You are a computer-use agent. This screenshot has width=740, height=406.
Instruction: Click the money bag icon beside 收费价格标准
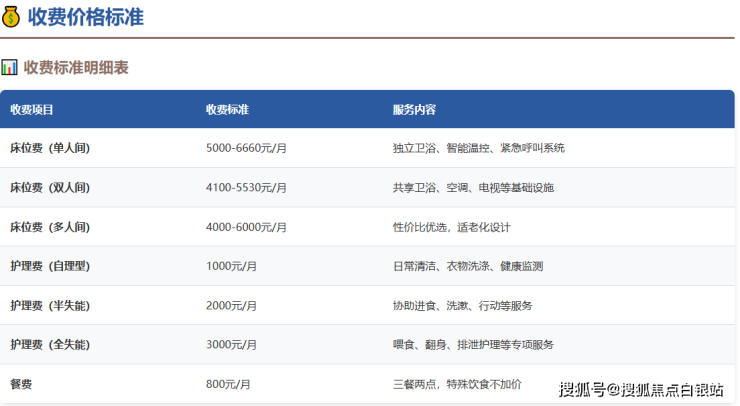tap(11, 16)
